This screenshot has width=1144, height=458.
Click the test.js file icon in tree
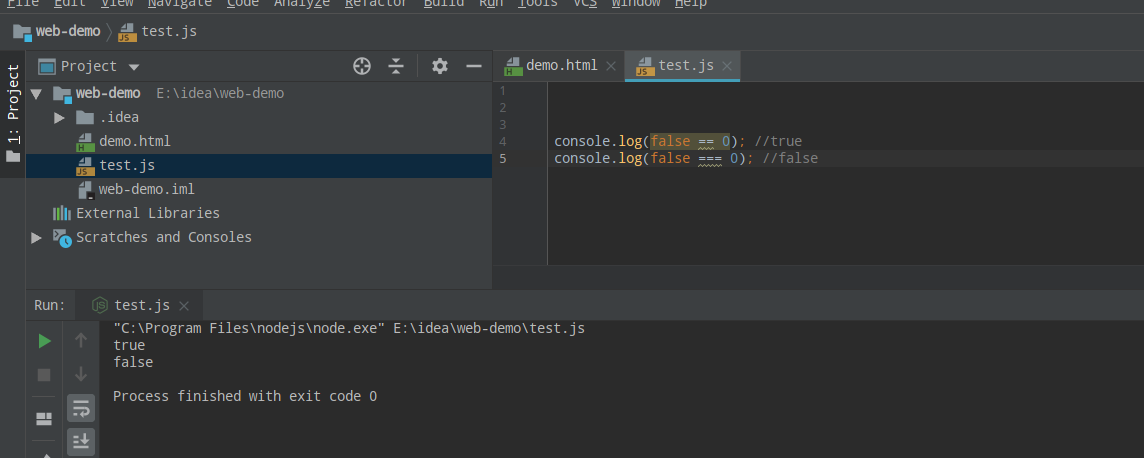click(85, 166)
